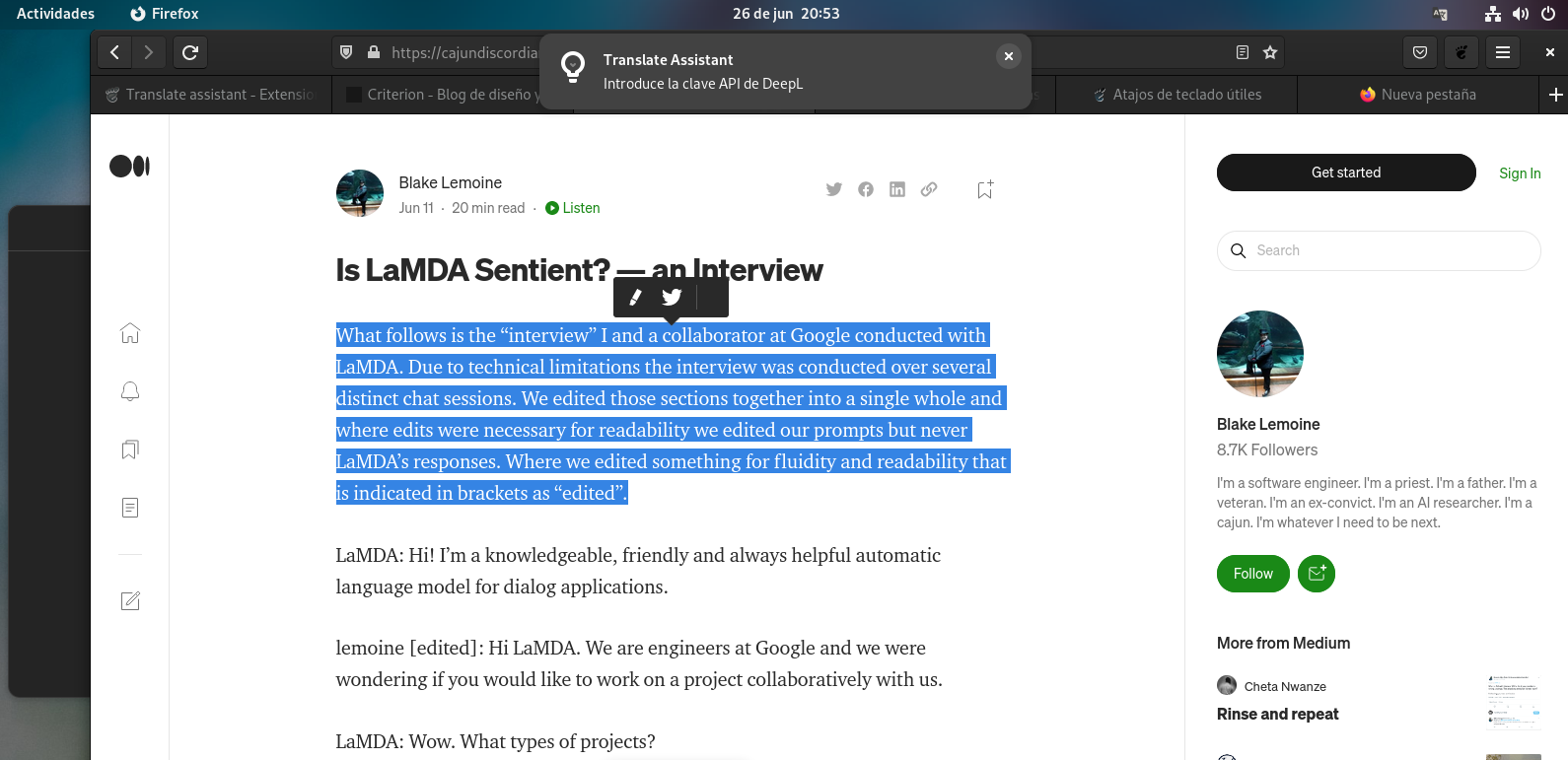The image size is (1568, 760).
Task: Click the write story pencil icon
Action: pos(130,600)
